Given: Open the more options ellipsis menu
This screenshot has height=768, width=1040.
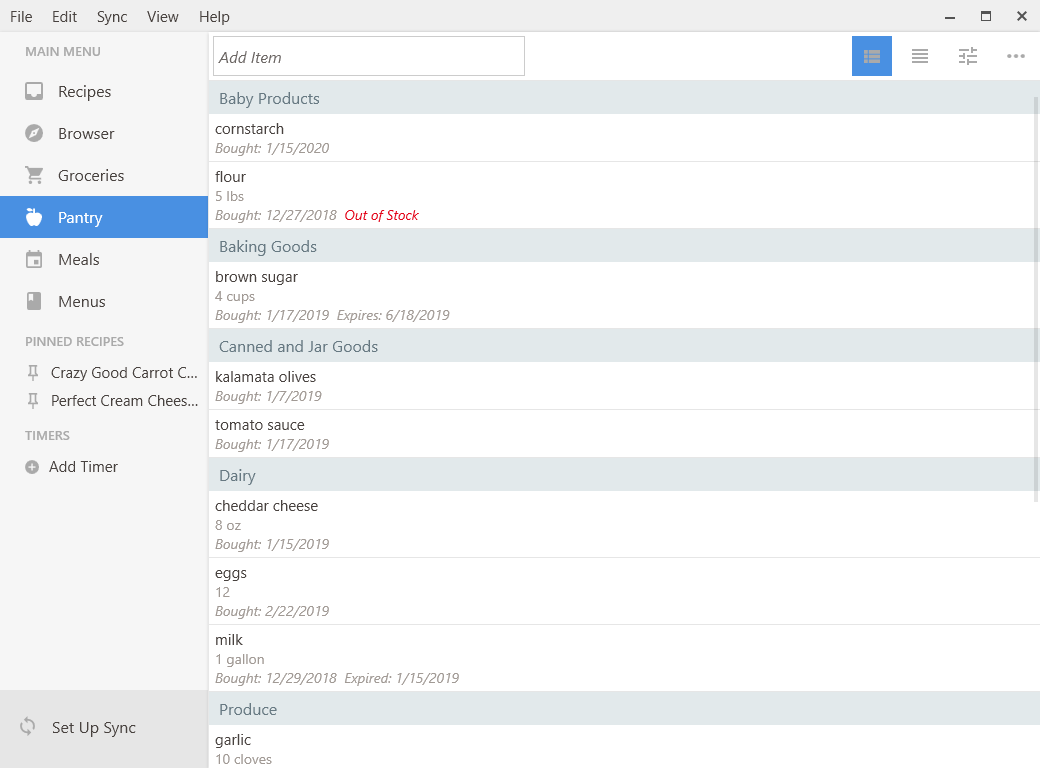Looking at the screenshot, I should click(x=1015, y=56).
